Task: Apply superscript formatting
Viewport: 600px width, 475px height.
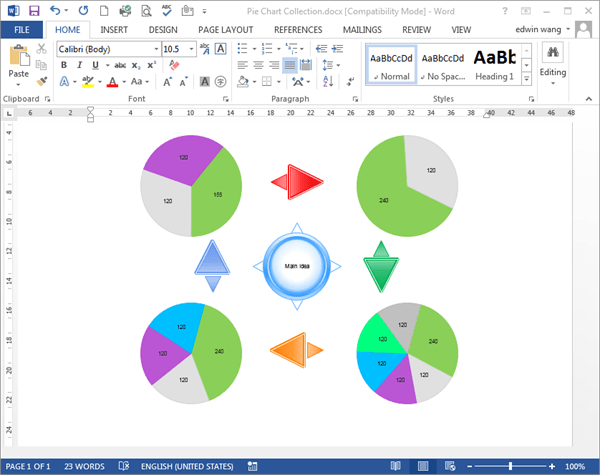Action: (x=152, y=65)
